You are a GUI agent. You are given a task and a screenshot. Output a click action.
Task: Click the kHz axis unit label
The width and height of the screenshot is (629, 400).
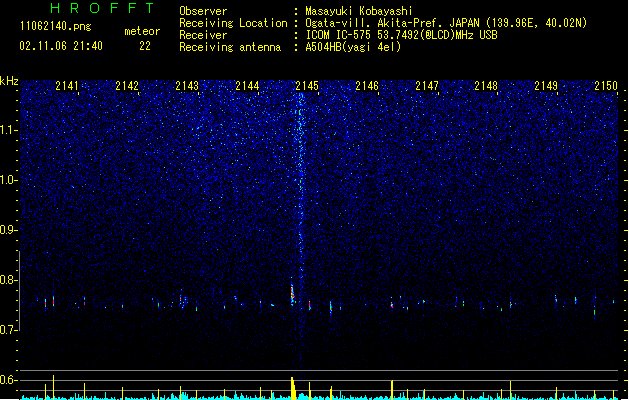pyautogui.click(x=9, y=81)
